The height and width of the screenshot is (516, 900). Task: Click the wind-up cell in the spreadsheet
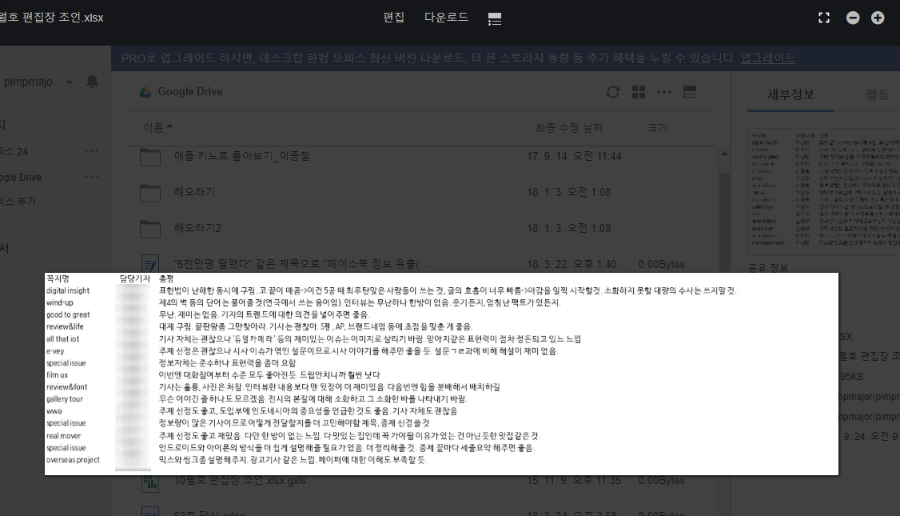(x=60, y=302)
